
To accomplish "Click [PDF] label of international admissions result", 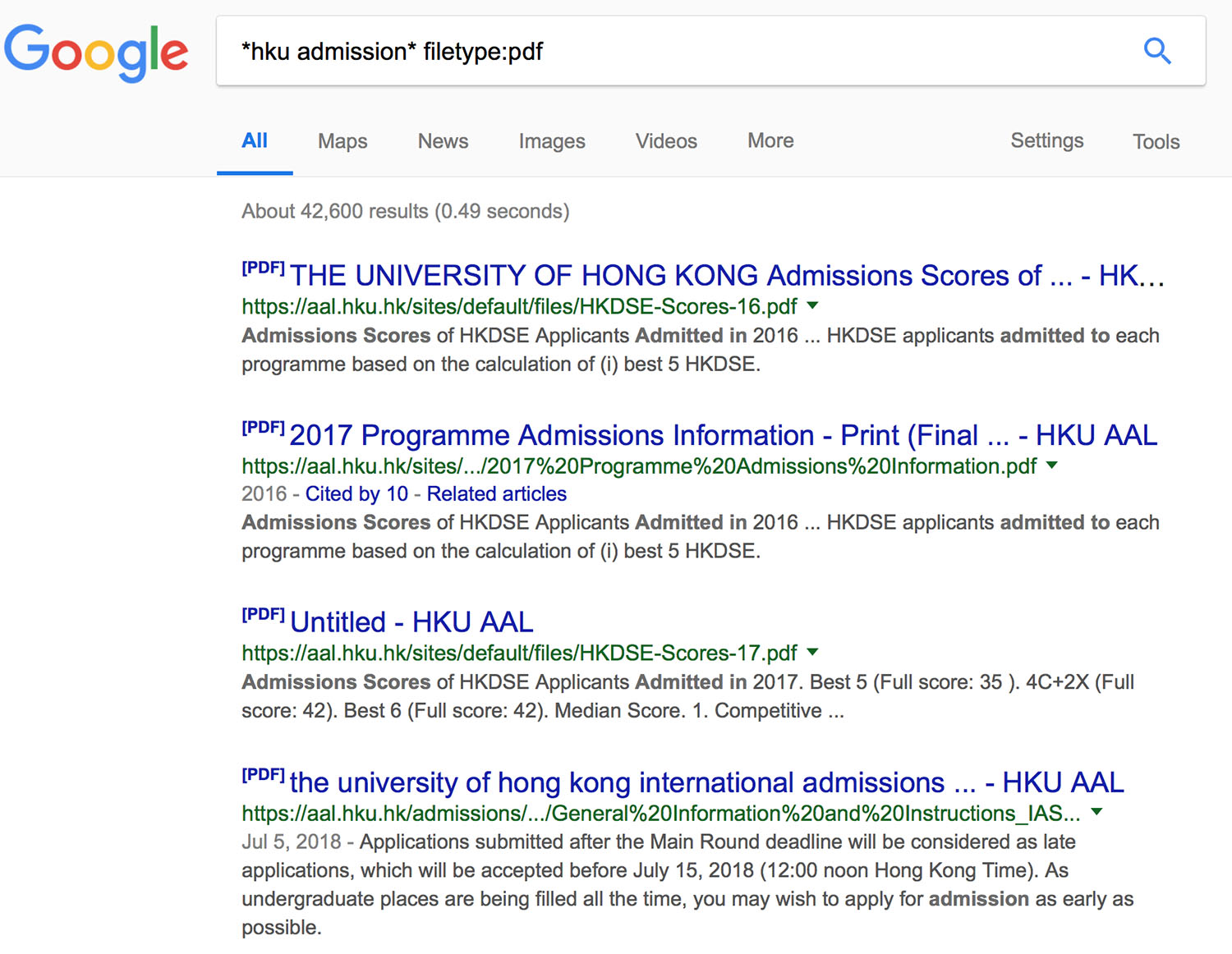I will click(x=263, y=774).
